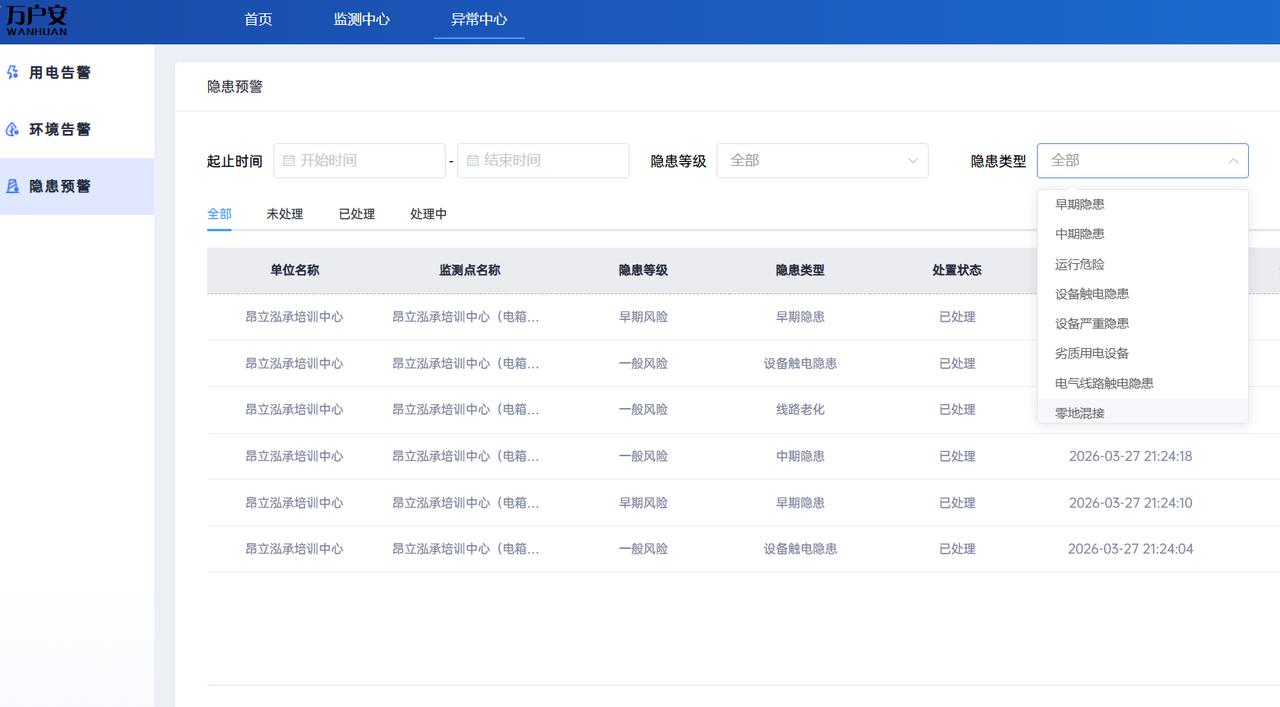1280x707 pixels.
Task: Pick 零地混接 from the dropdown list
Action: coord(1080,412)
